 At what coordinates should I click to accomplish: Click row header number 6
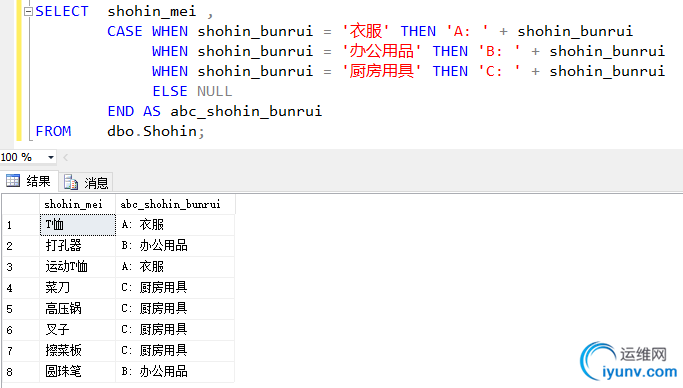21,330
